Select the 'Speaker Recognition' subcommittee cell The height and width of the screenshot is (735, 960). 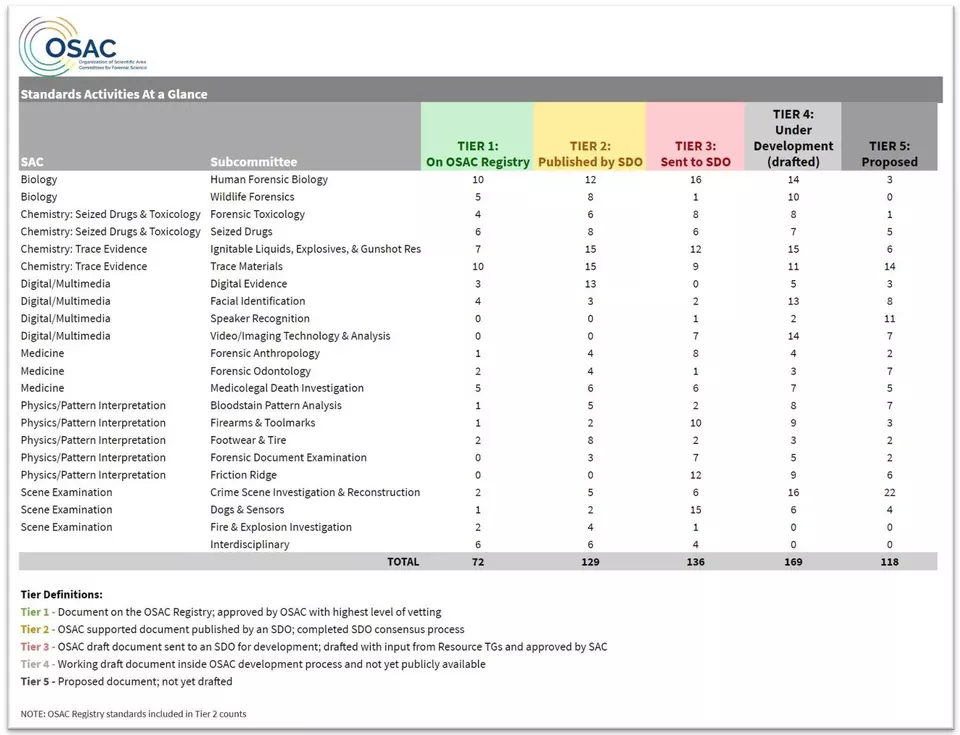coord(260,318)
